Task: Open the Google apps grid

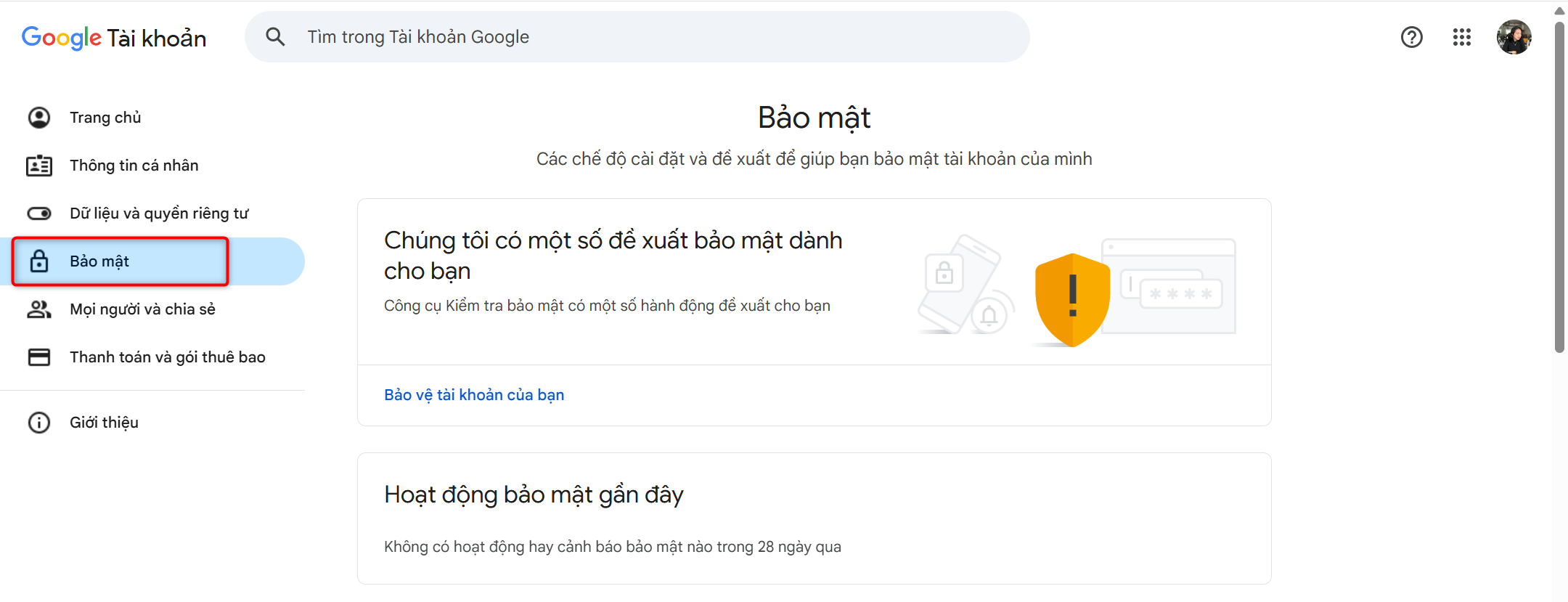Action: 1461,37
